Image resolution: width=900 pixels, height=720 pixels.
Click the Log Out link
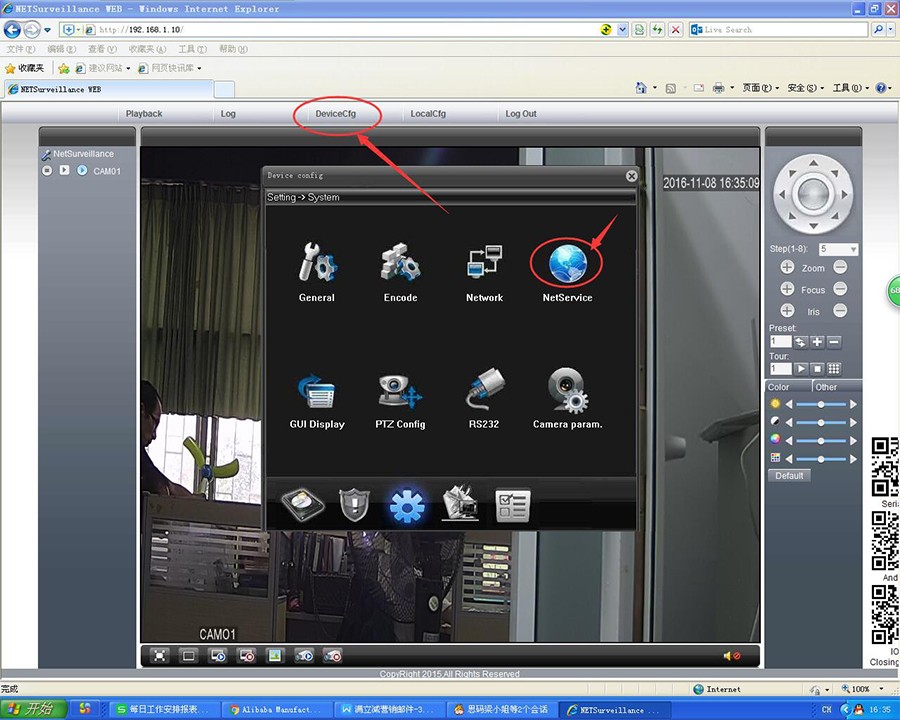(x=521, y=114)
